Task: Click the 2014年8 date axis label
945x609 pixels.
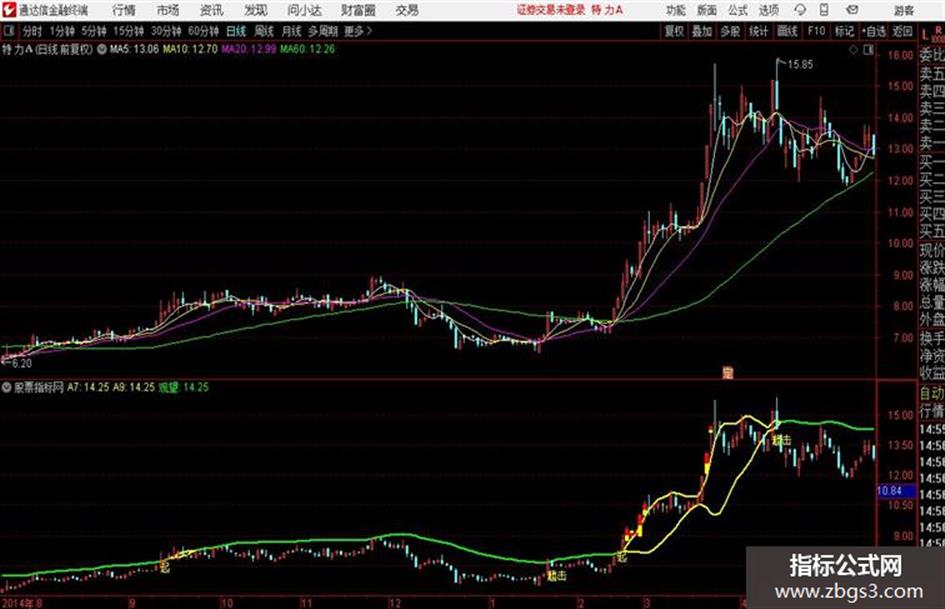Action: pos(22,602)
